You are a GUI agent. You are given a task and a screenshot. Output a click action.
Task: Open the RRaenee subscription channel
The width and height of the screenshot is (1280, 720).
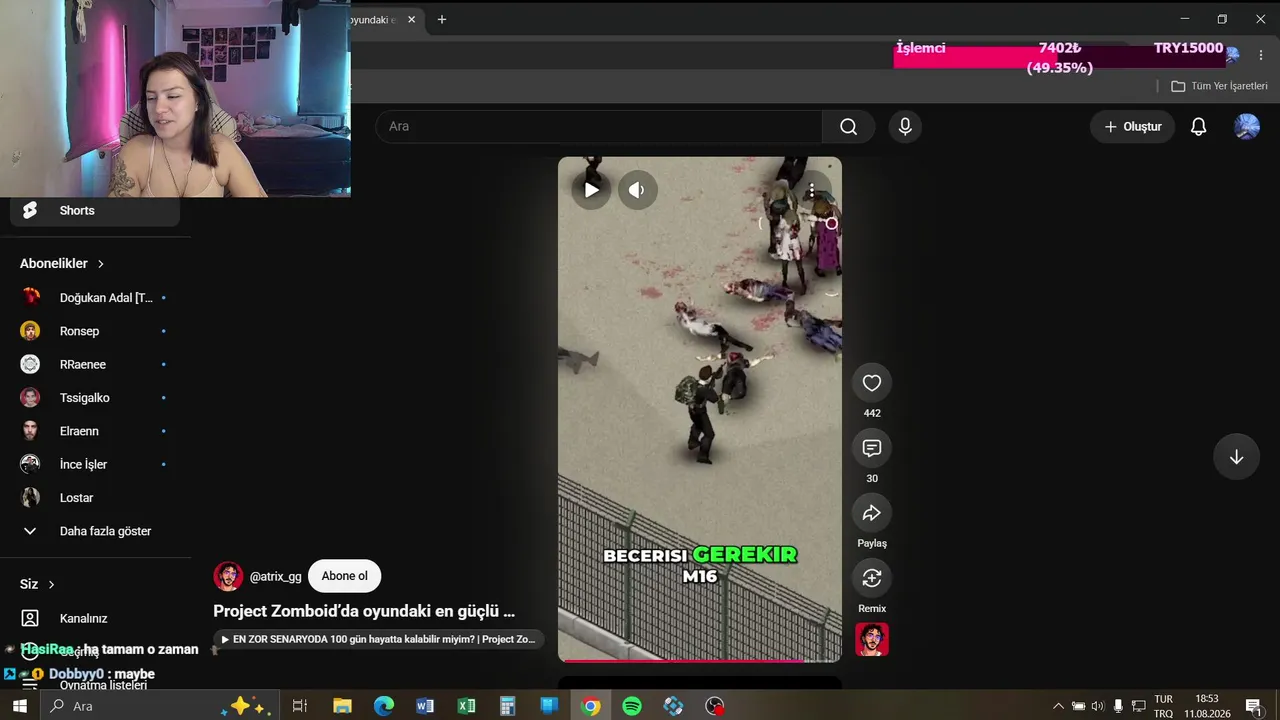pyautogui.click(x=95, y=364)
